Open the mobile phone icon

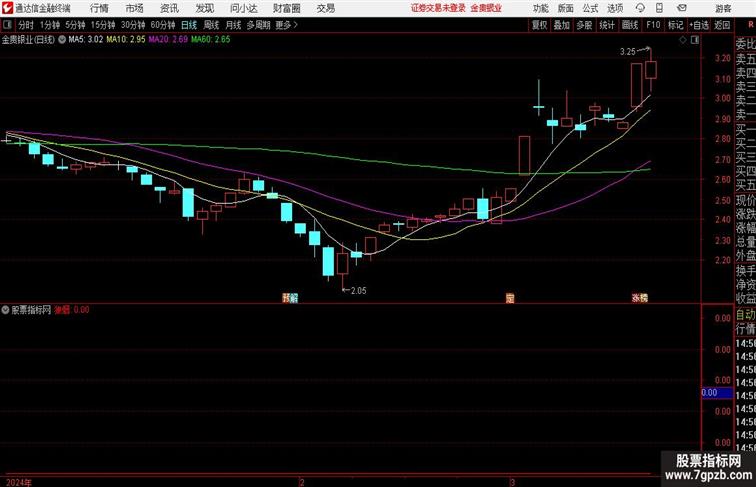point(659,8)
